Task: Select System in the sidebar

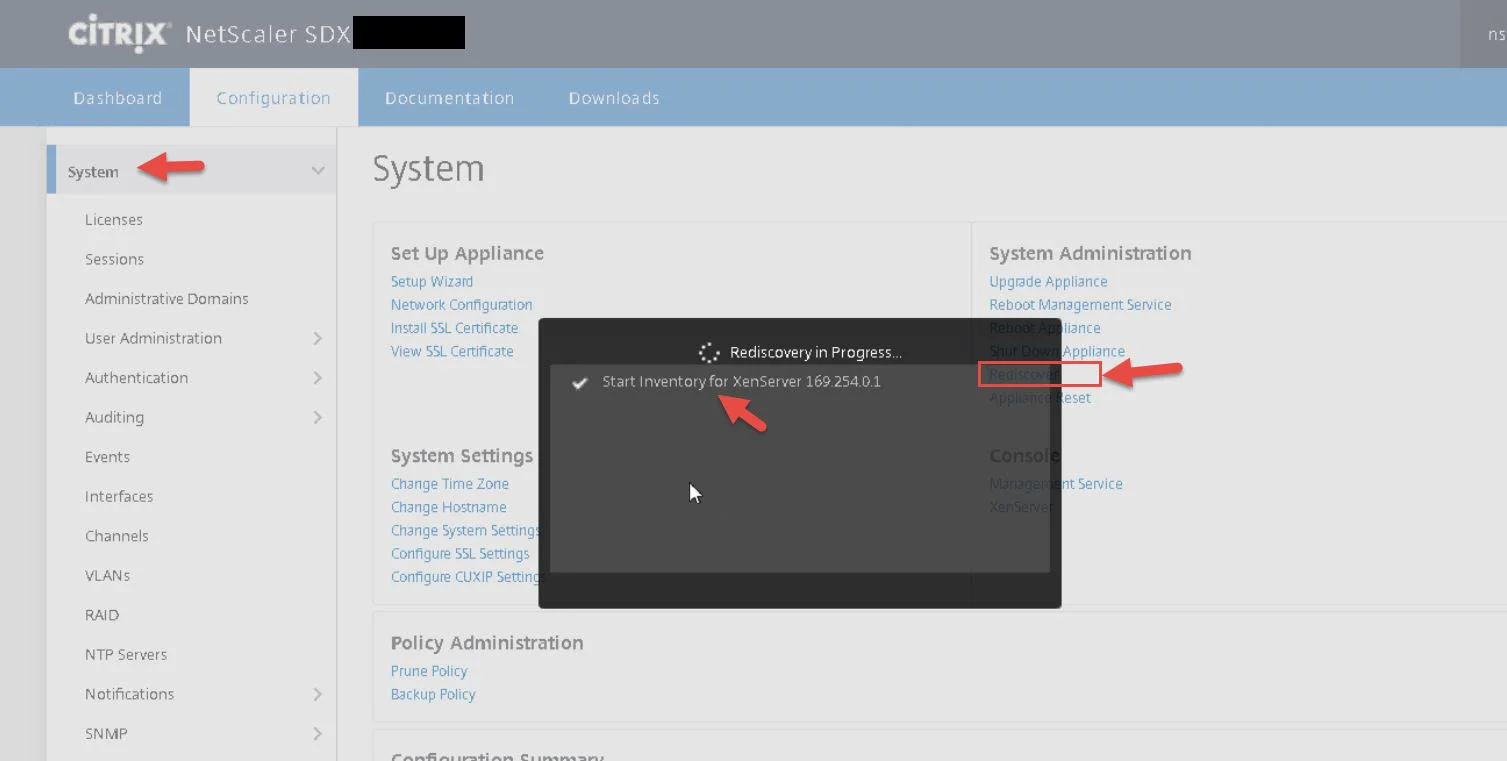Action: pos(93,172)
